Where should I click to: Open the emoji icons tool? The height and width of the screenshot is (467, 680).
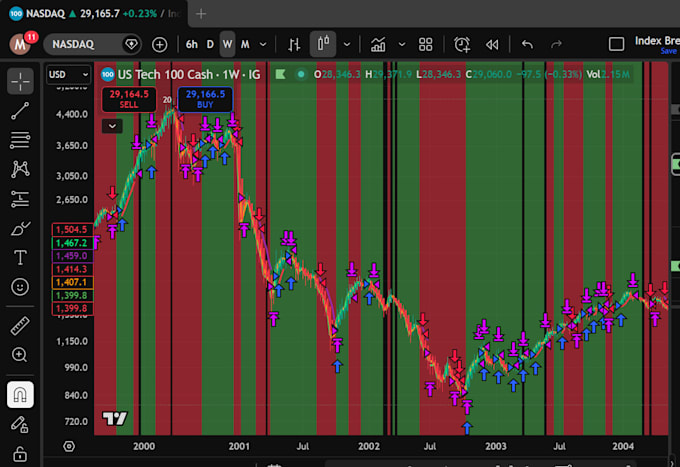(20, 287)
